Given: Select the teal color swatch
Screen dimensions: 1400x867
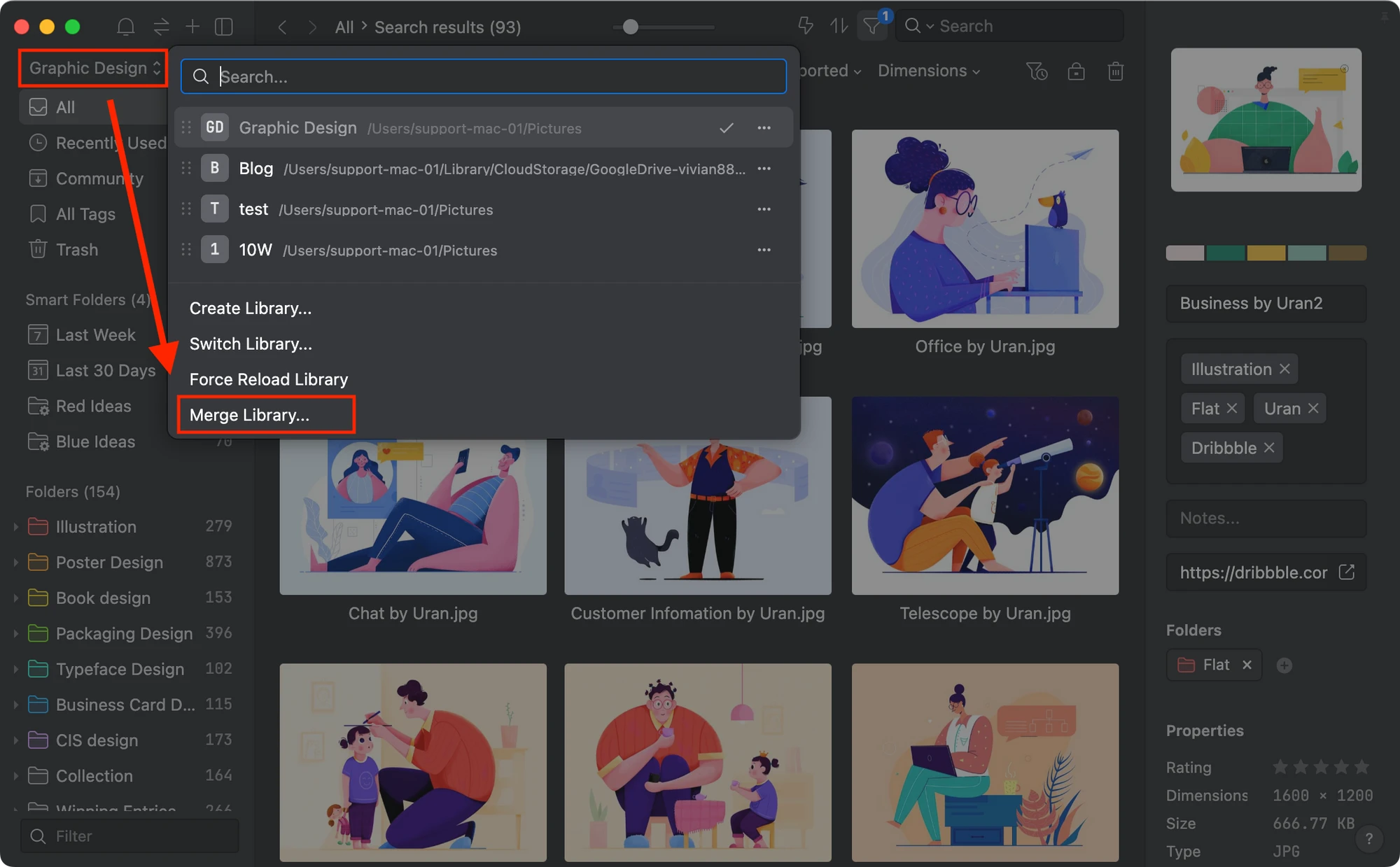Looking at the screenshot, I should 1225,253.
